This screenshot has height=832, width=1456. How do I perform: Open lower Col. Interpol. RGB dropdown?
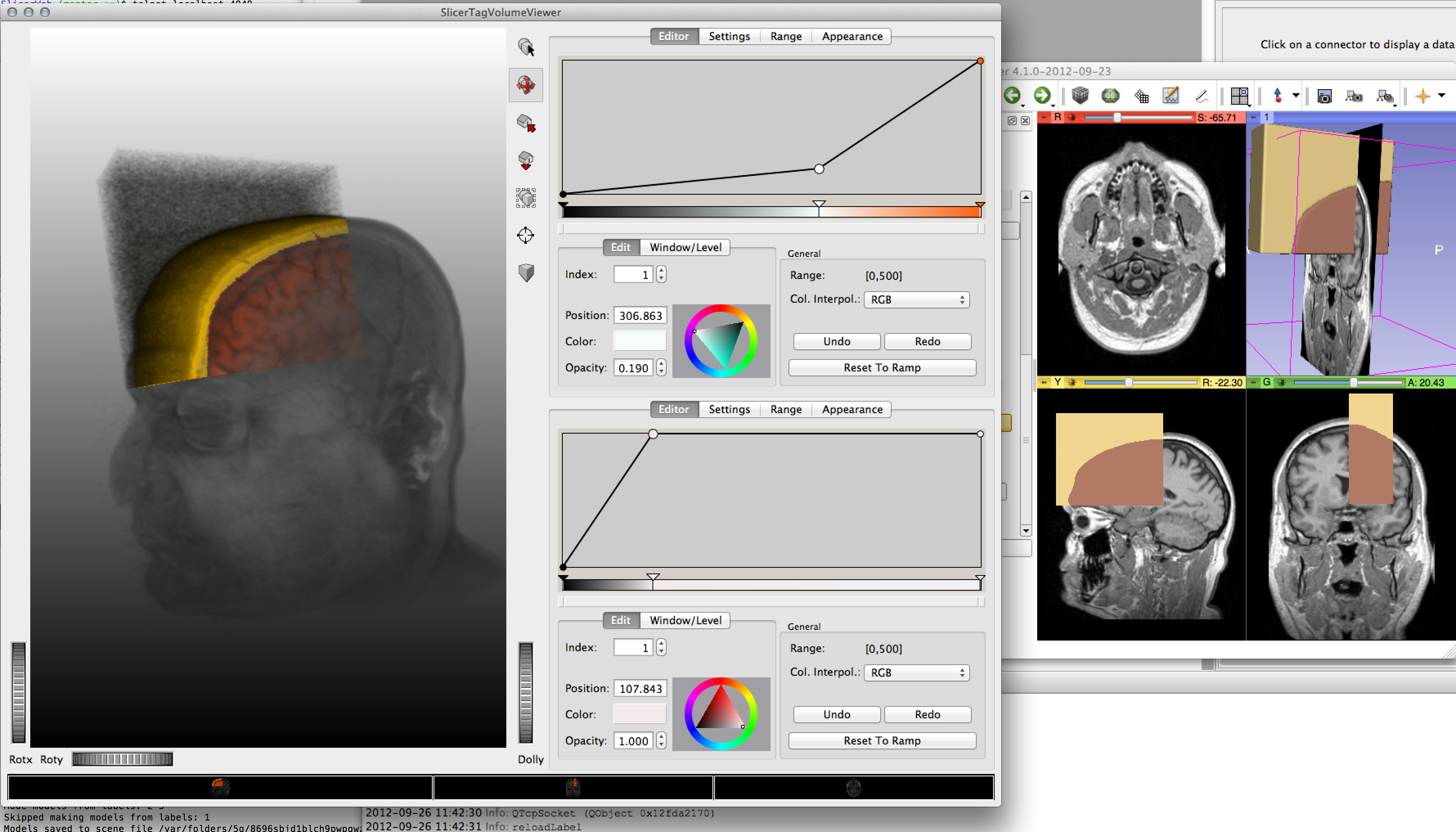(x=916, y=672)
